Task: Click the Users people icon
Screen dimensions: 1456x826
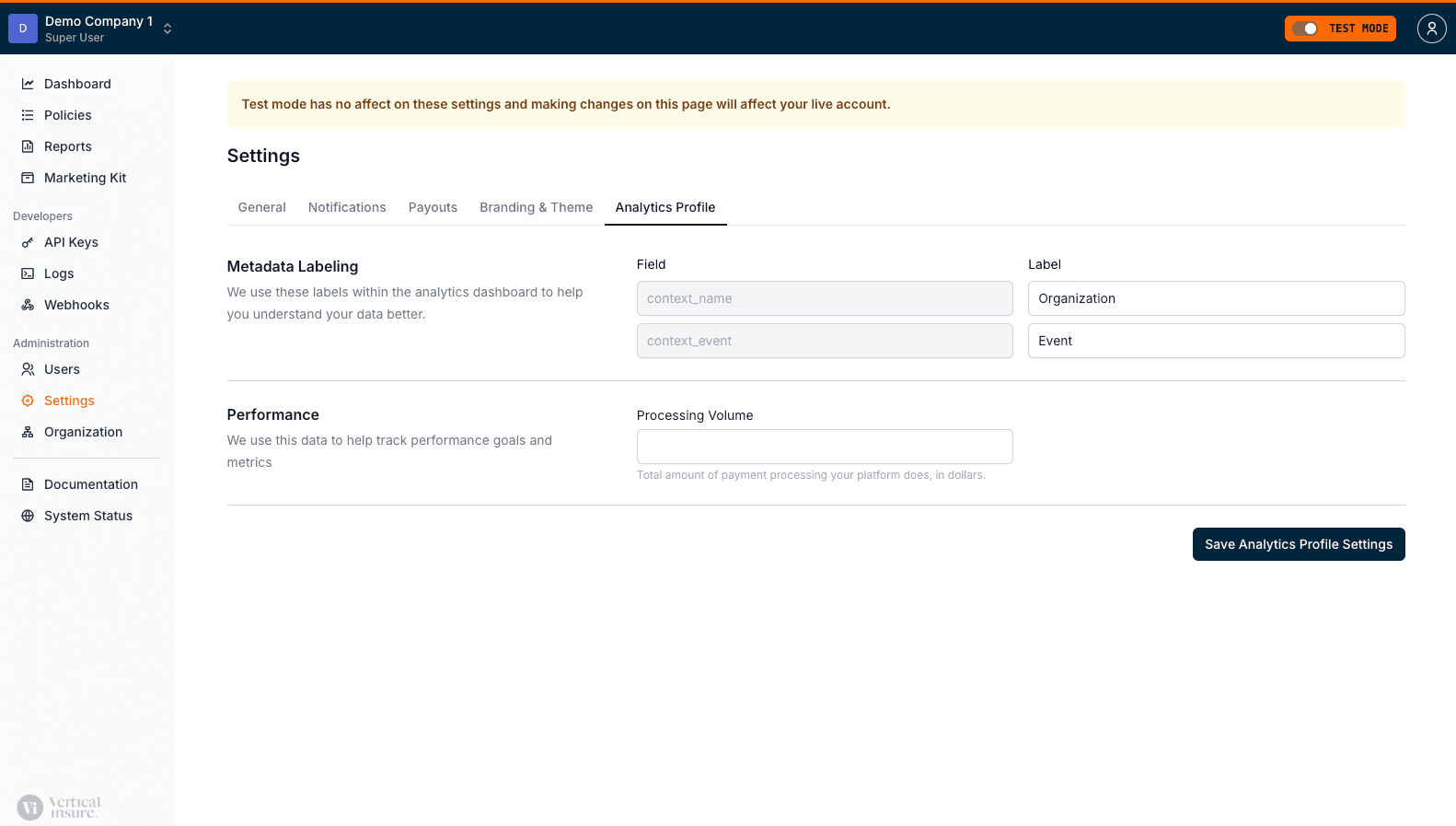Action: (x=28, y=369)
